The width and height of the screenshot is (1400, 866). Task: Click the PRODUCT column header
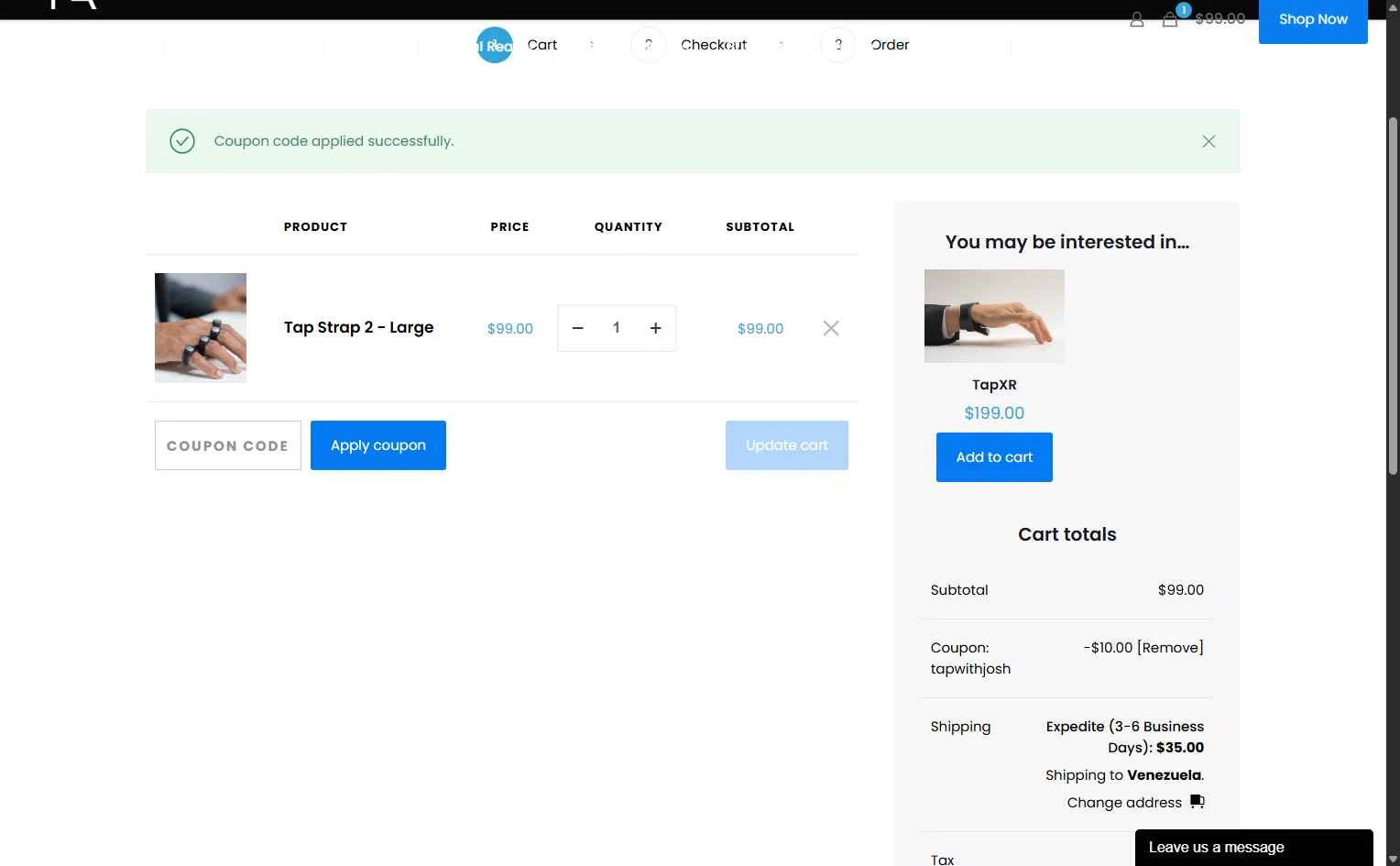point(315,226)
